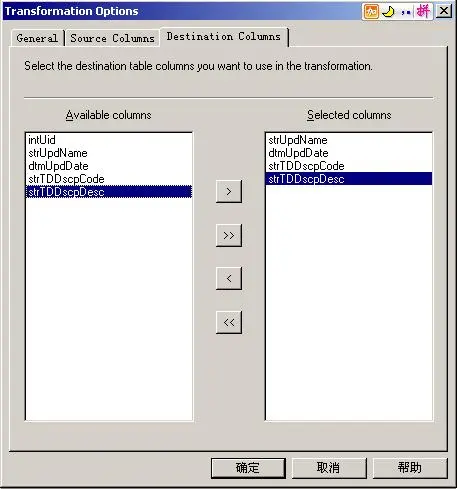Click the punctuation dots IME icon
The height and width of the screenshot is (489, 458).
point(405,13)
